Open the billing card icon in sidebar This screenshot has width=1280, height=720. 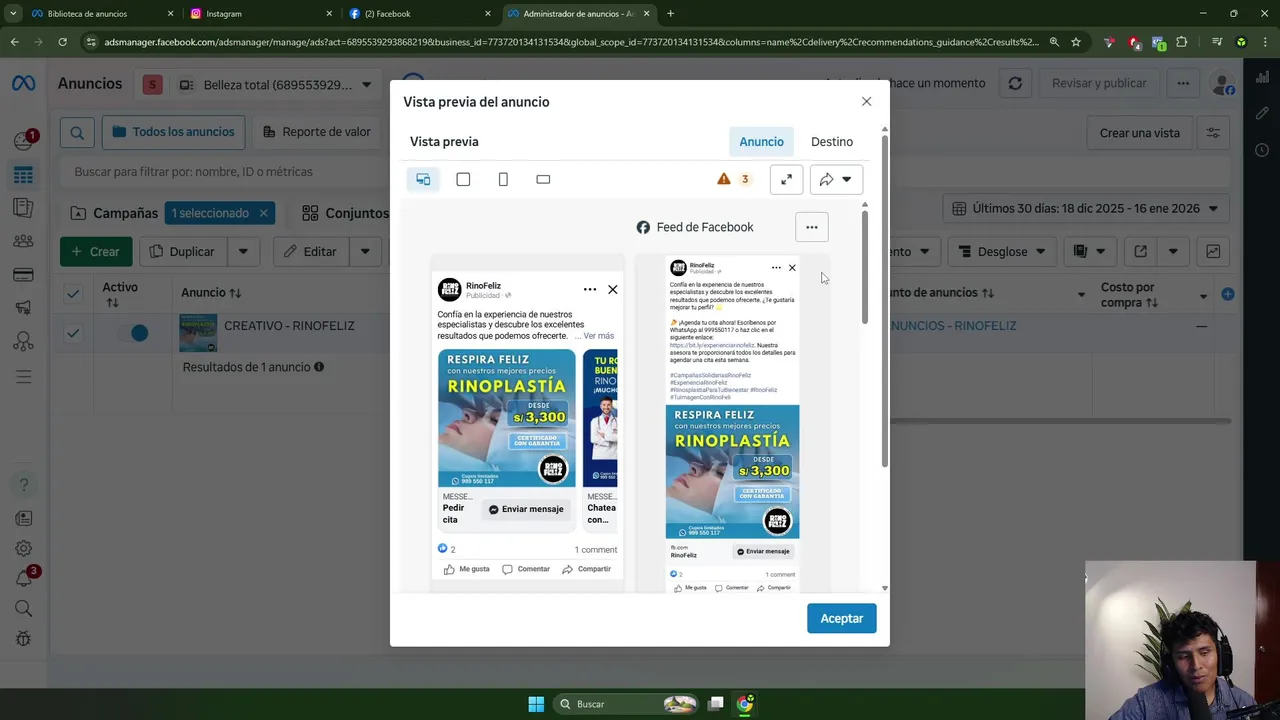(23, 275)
